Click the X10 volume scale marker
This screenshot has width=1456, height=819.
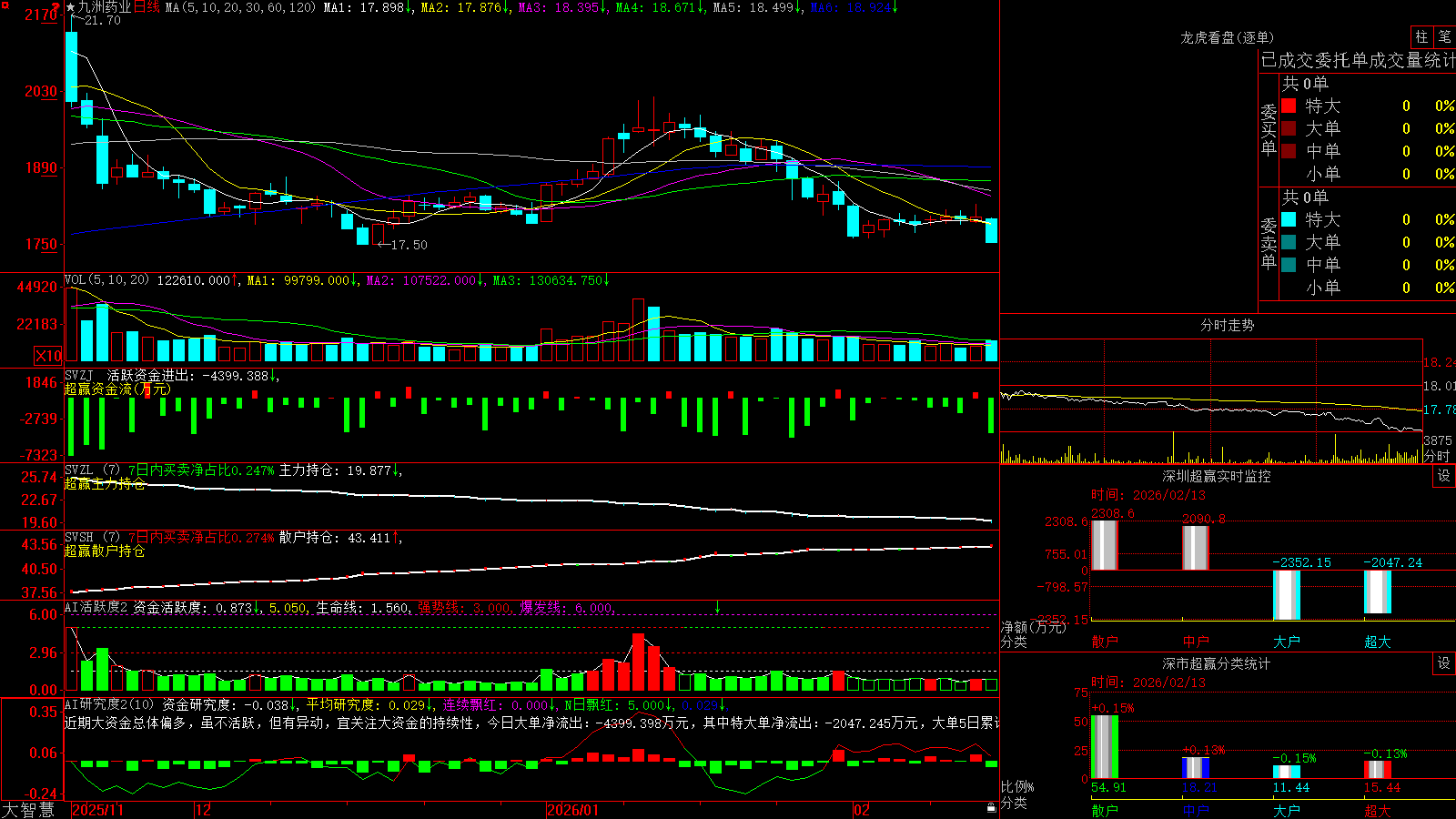48,356
